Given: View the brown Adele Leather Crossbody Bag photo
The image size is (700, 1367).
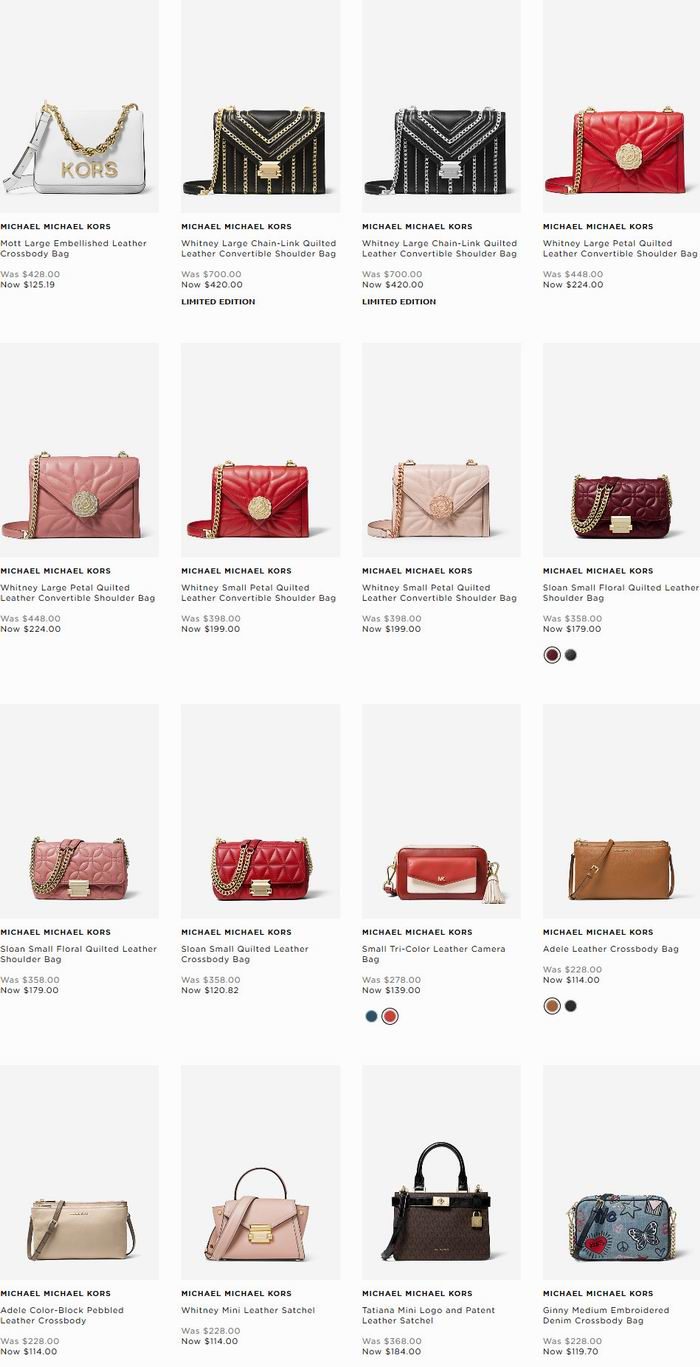Looking at the screenshot, I should pyautogui.click(x=621, y=811).
